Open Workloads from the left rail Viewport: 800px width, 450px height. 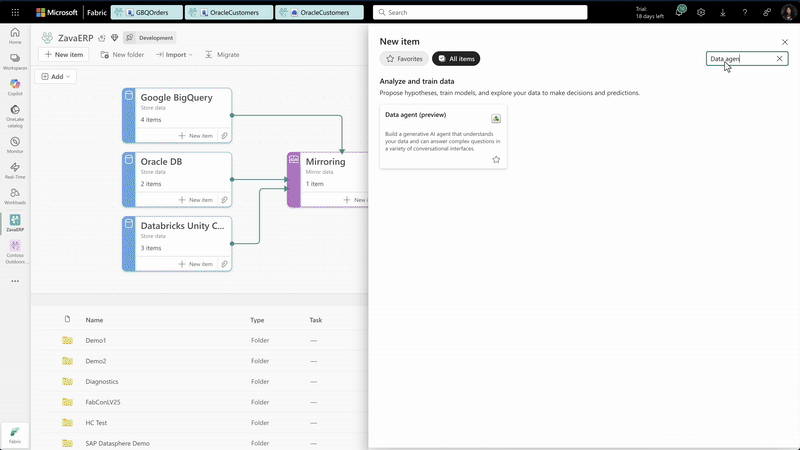[x=15, y=197]
